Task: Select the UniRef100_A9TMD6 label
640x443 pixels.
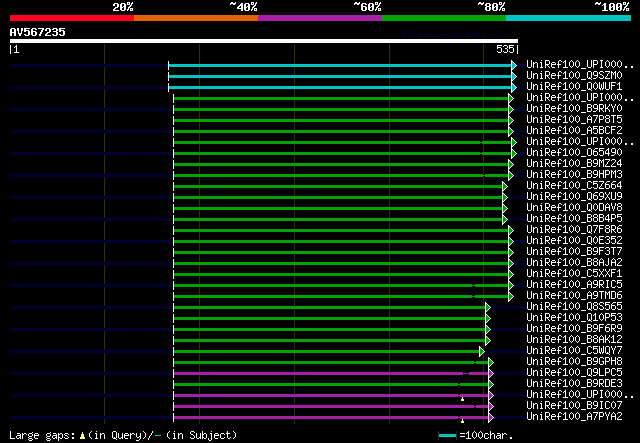Action: (x=574, y=296)
